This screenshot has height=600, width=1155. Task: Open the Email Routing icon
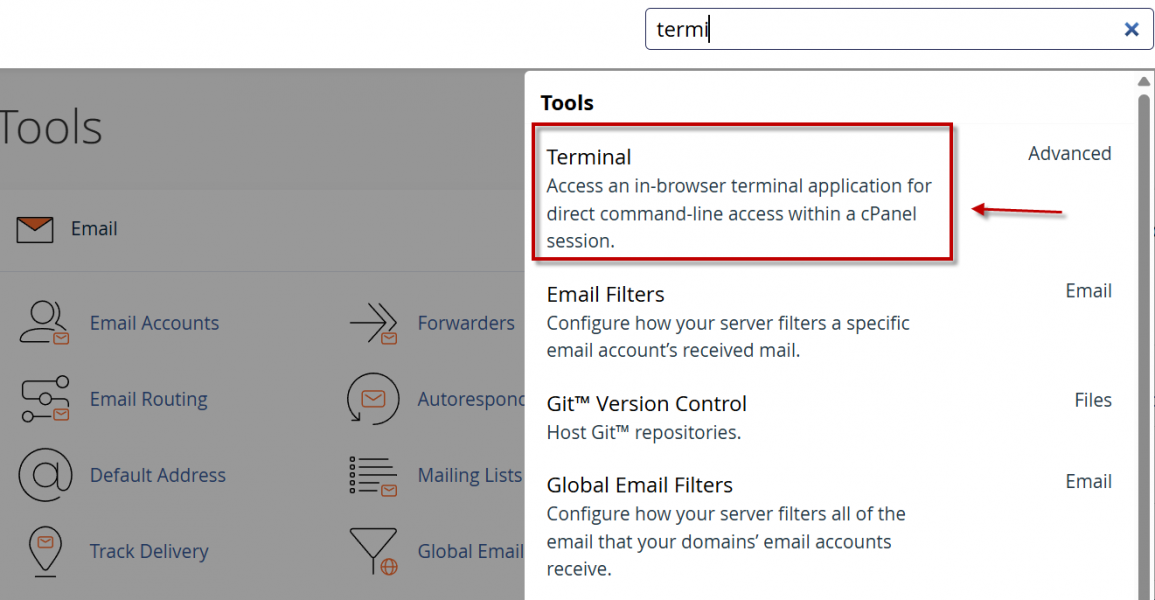(45, 399)
